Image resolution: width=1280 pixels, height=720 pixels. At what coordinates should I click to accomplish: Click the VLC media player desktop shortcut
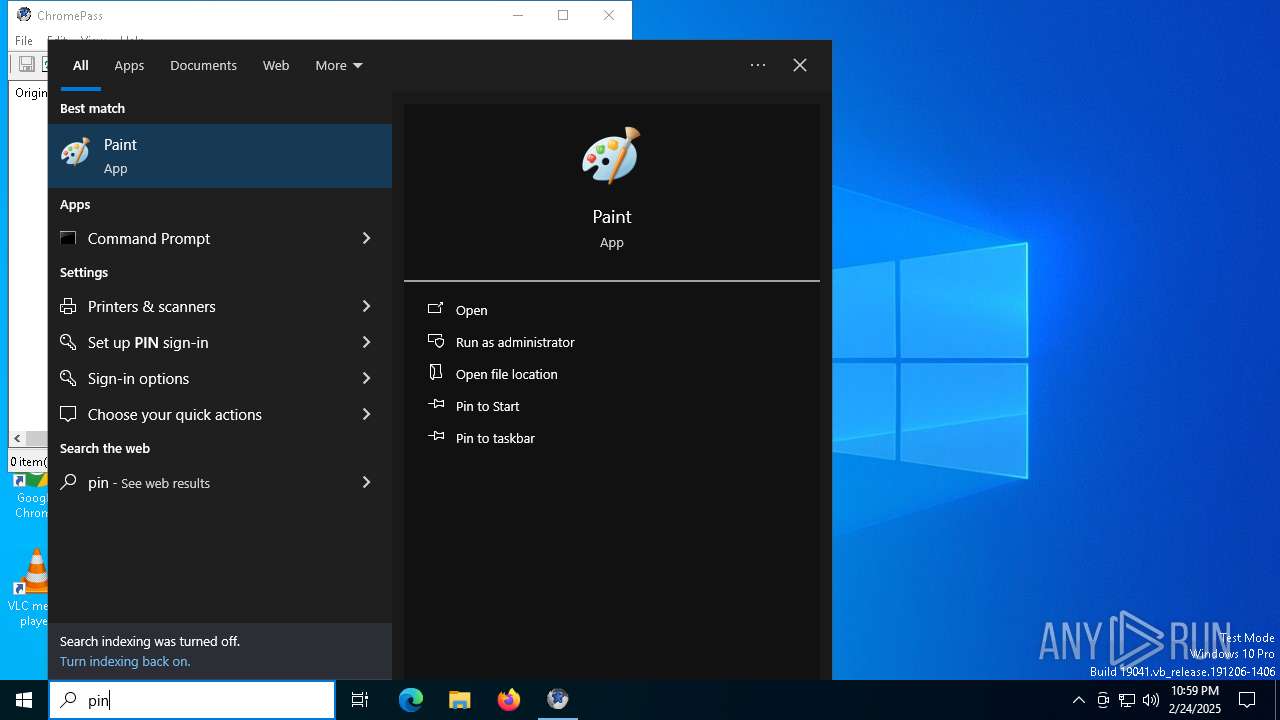tap(29, 588)
